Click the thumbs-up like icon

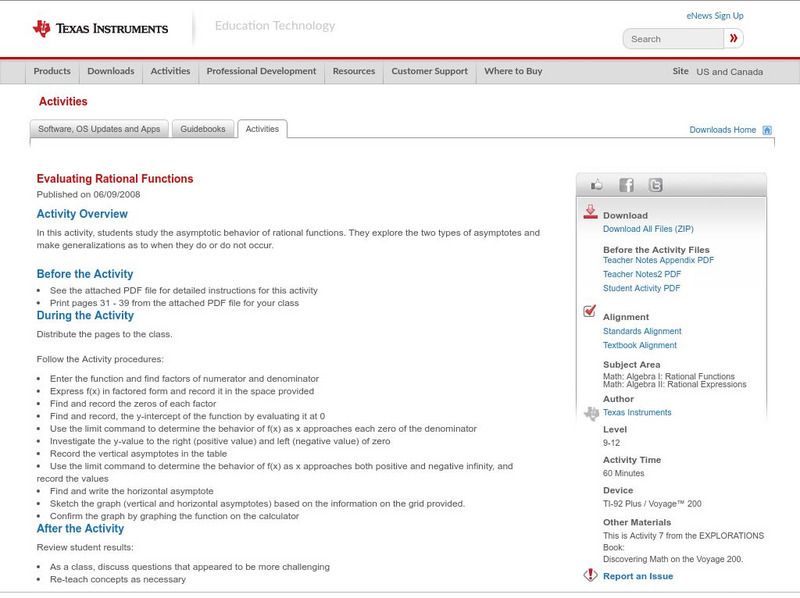tap(596, 185)
